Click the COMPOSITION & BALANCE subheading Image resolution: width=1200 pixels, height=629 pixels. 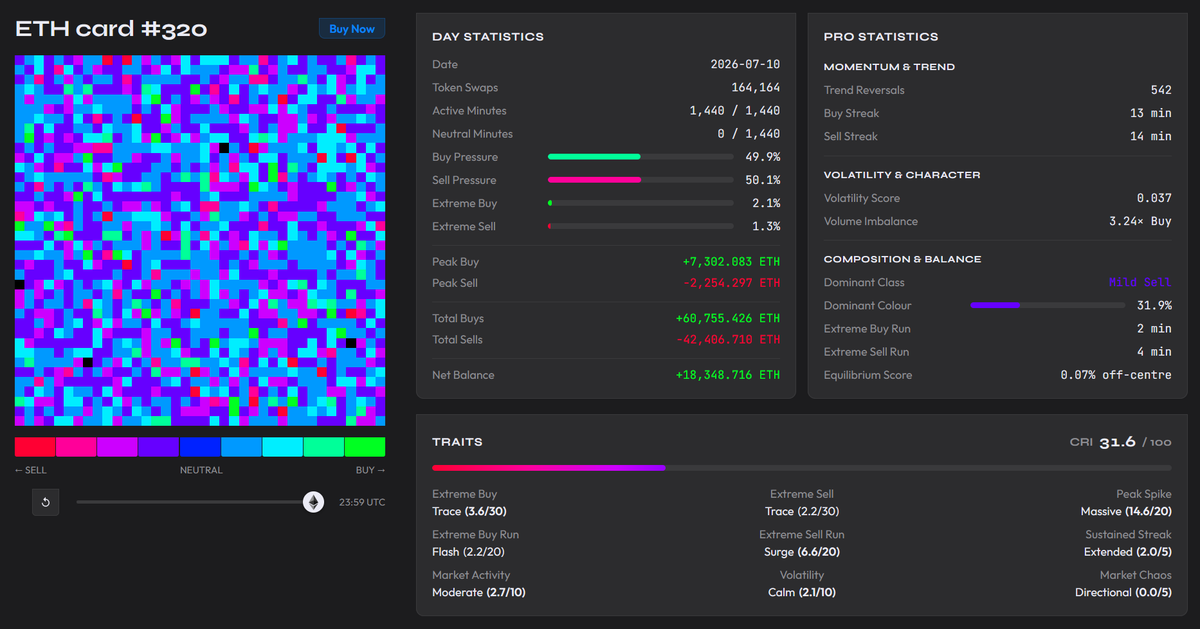902,259
